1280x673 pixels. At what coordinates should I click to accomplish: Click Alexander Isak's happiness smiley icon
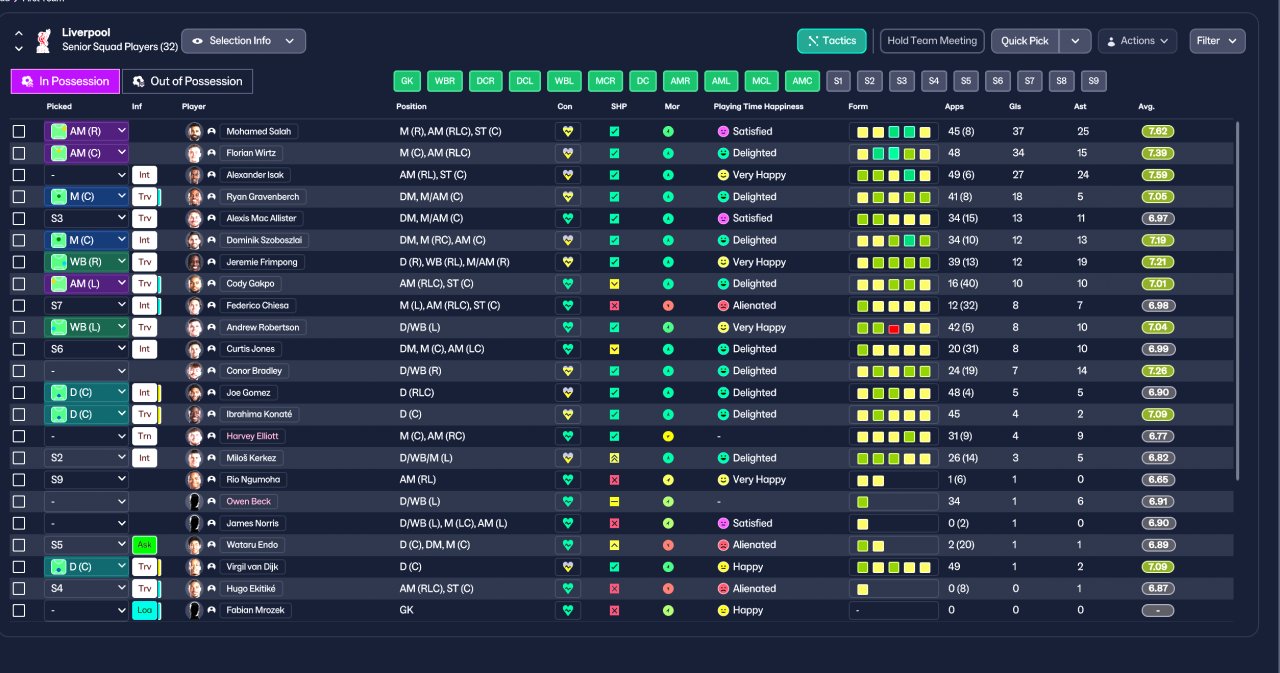[723, 175]
